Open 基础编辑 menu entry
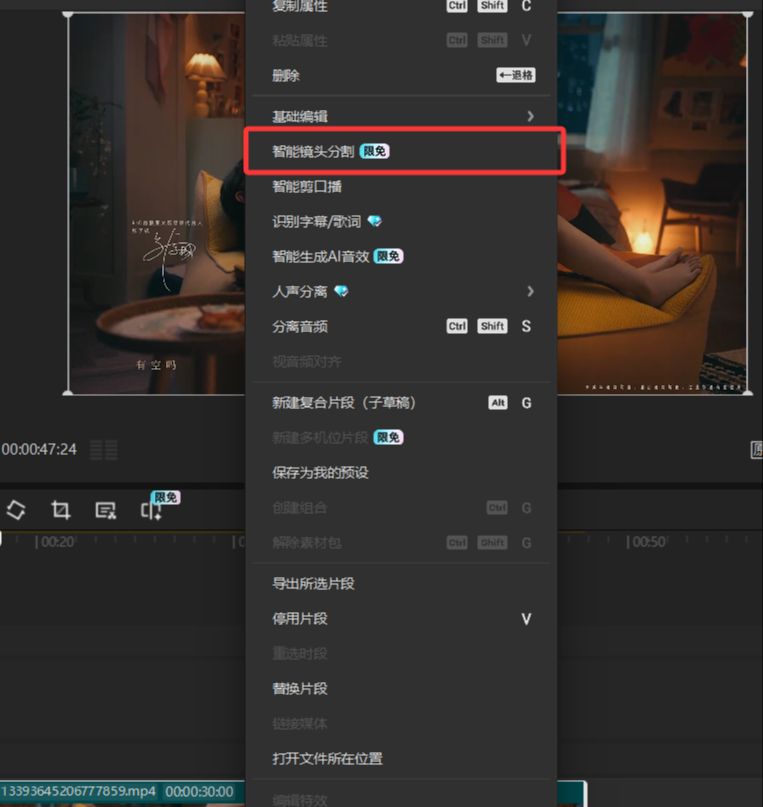 tap(401, 117)
